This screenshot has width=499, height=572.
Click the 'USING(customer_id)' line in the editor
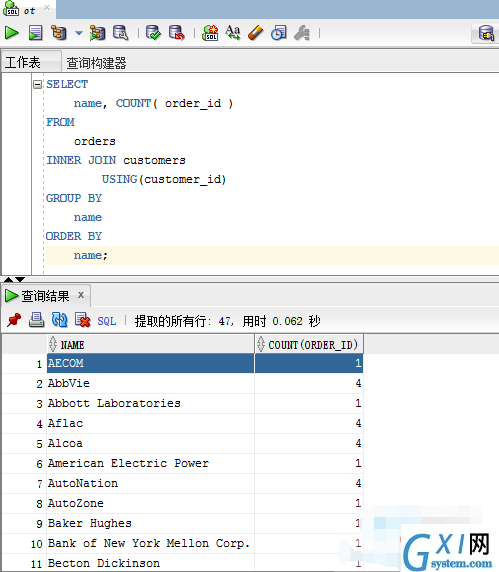coord(164,179)
